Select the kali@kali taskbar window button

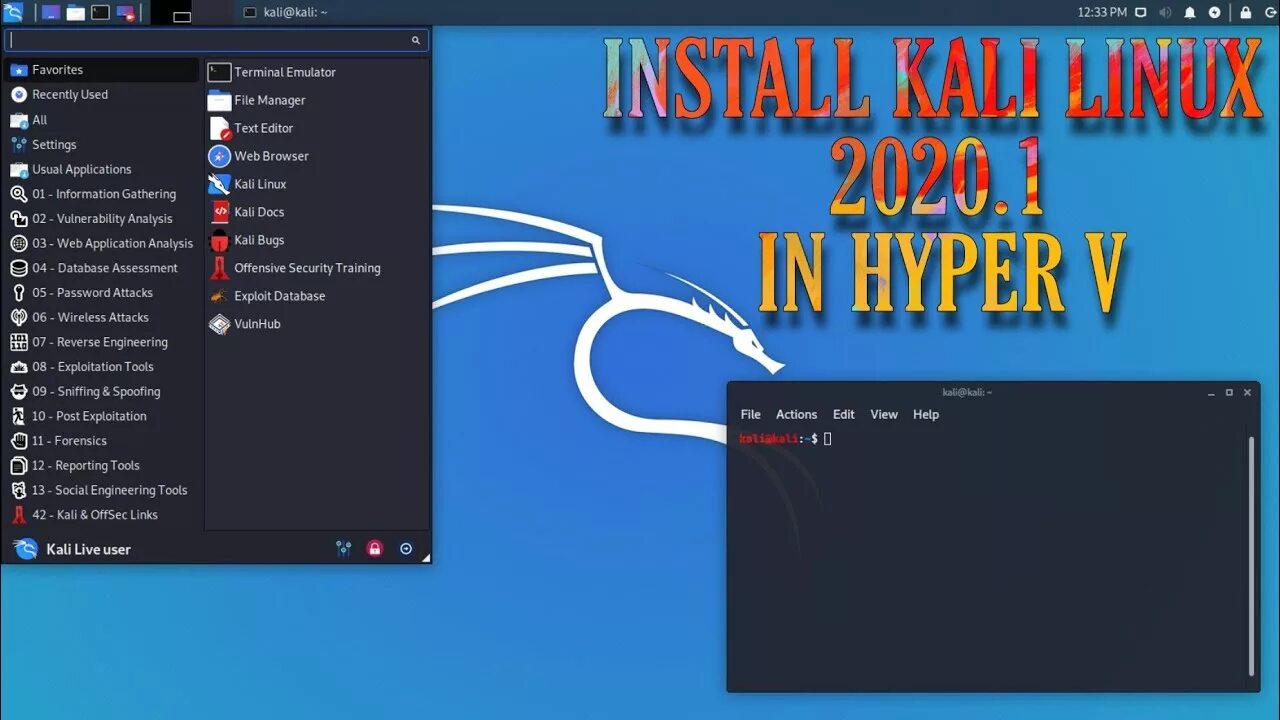[286, 13]
